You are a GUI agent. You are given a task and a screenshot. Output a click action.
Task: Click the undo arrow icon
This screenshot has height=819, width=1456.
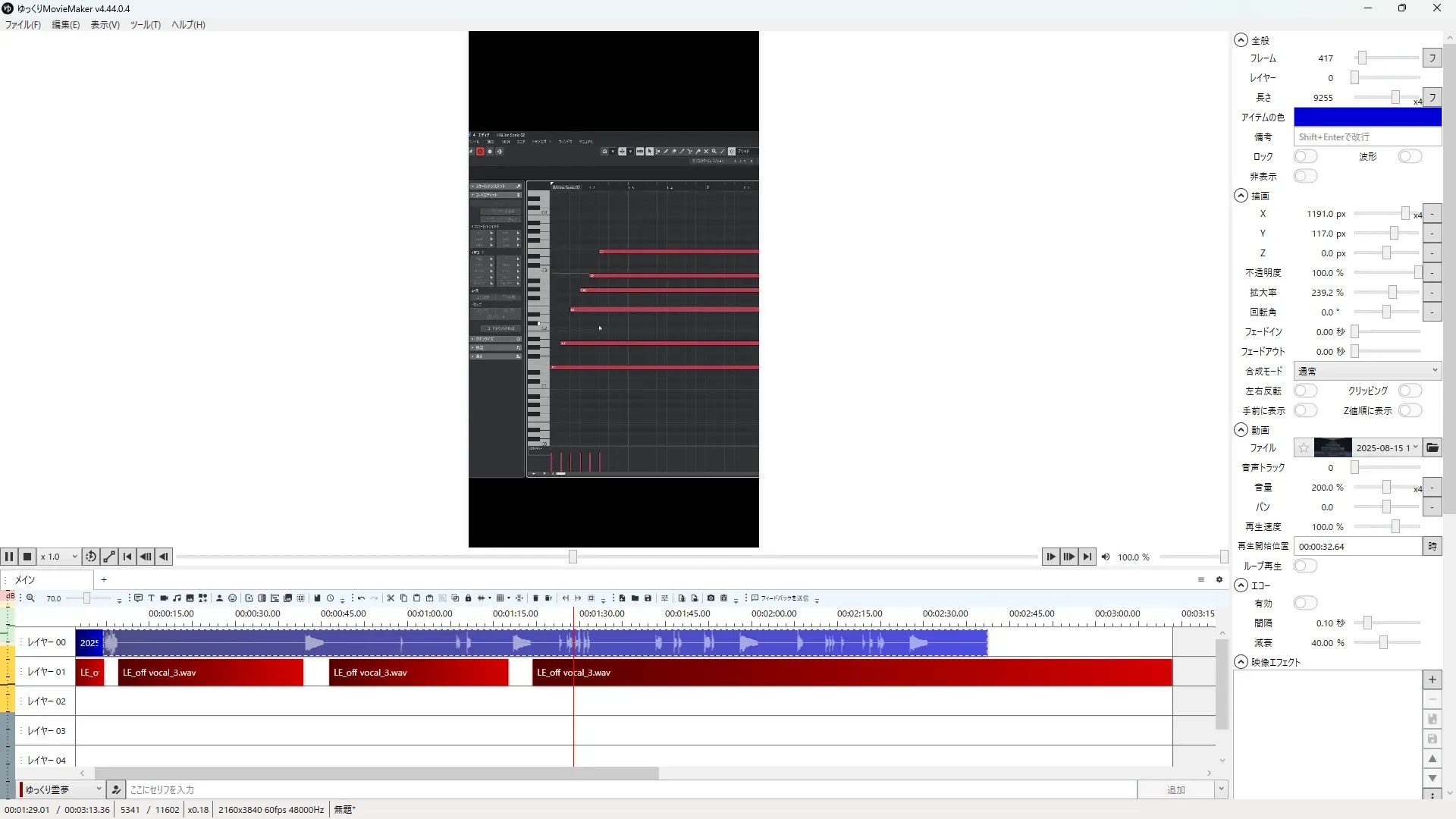pyautogui.click(x=362, y=598)
